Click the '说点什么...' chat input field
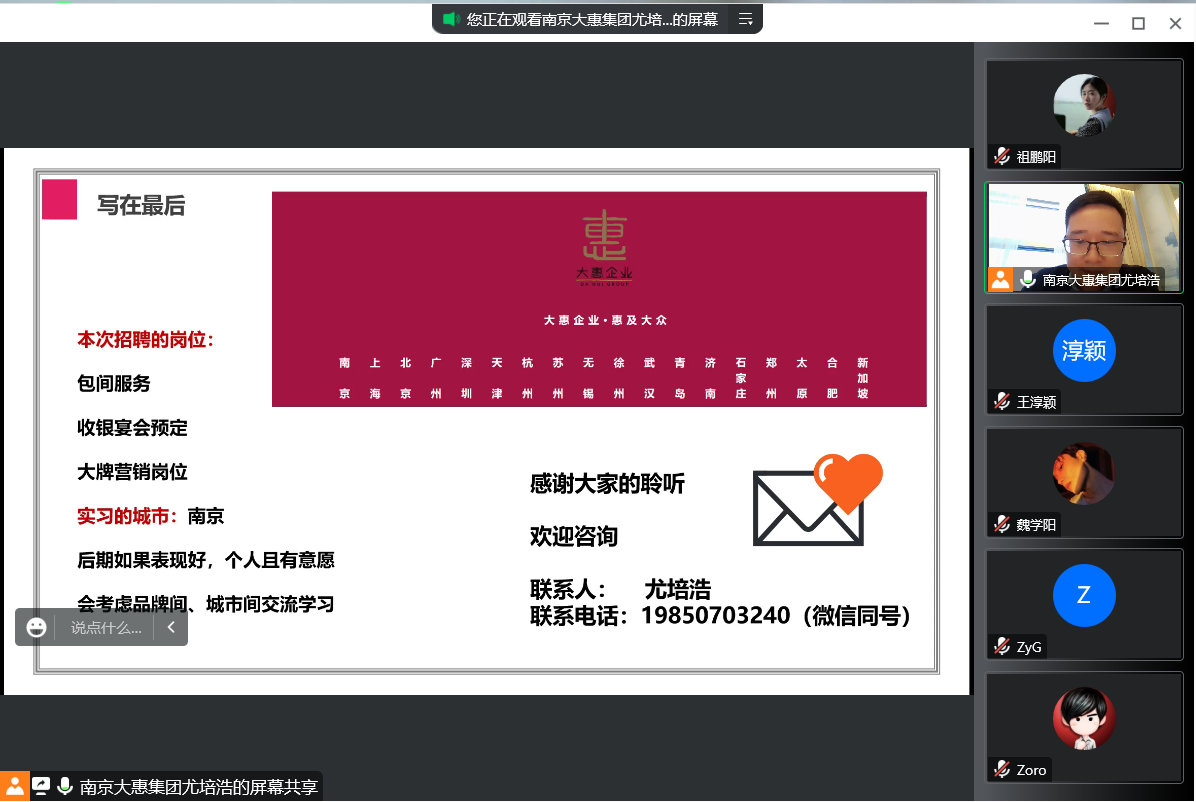Image resolution: width=1196 pixels, height=802 pixels. pos(105,628)
